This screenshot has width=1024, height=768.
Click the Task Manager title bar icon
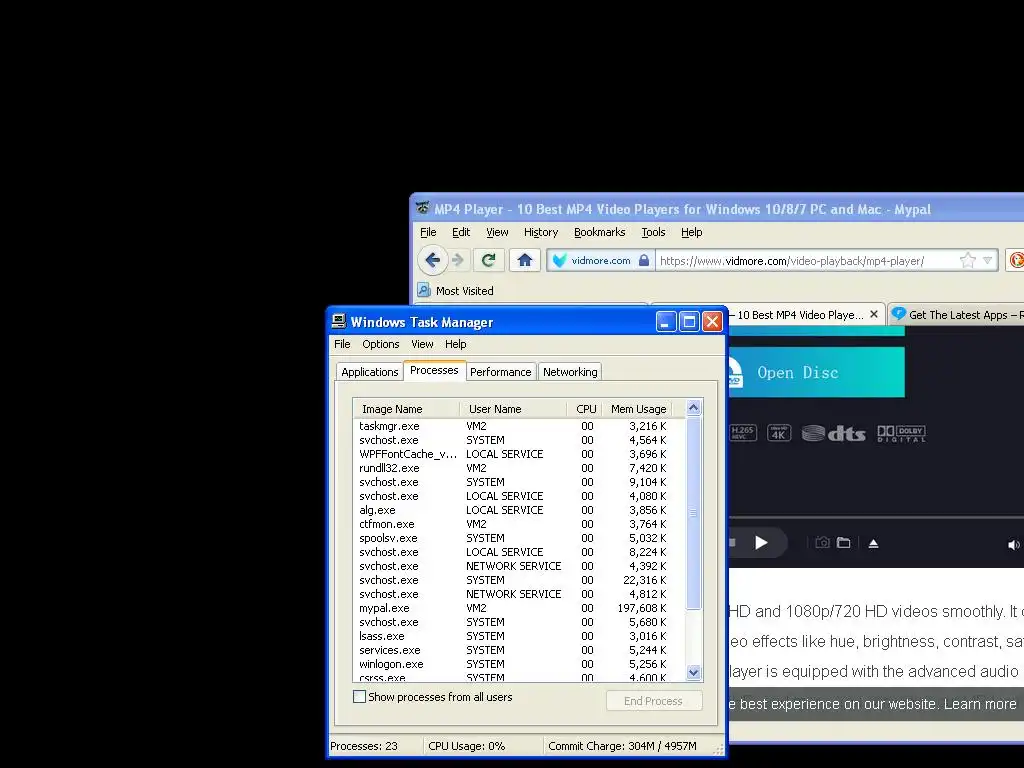pyautogui.click(x=338, y=321)
